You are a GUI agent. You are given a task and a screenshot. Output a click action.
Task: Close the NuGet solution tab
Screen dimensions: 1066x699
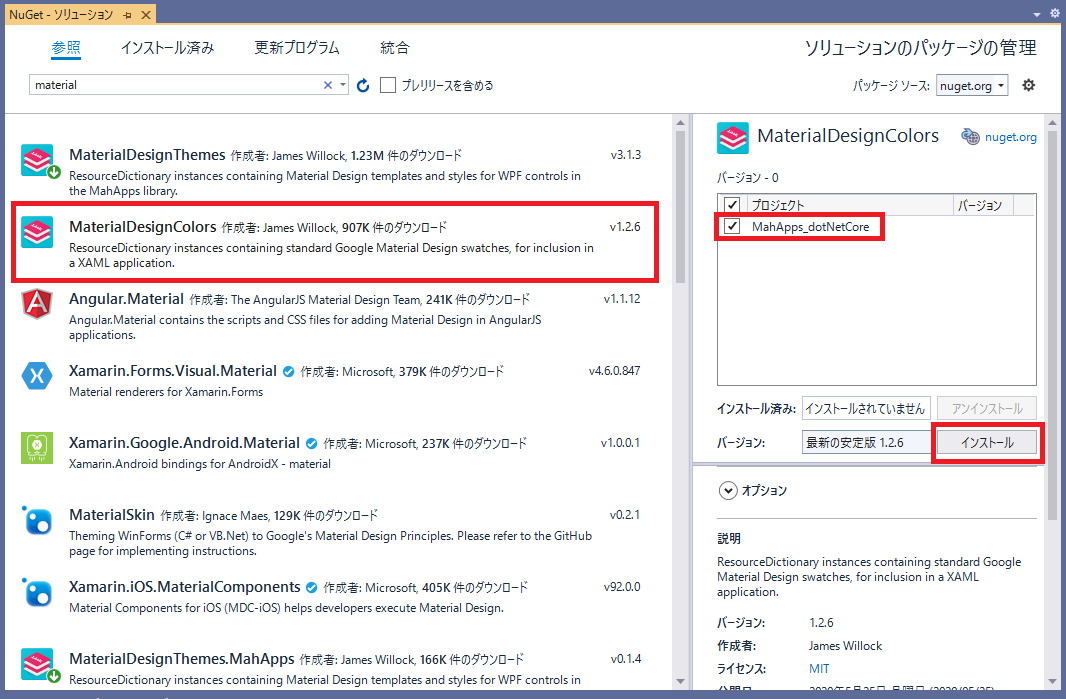click(145, 14)
